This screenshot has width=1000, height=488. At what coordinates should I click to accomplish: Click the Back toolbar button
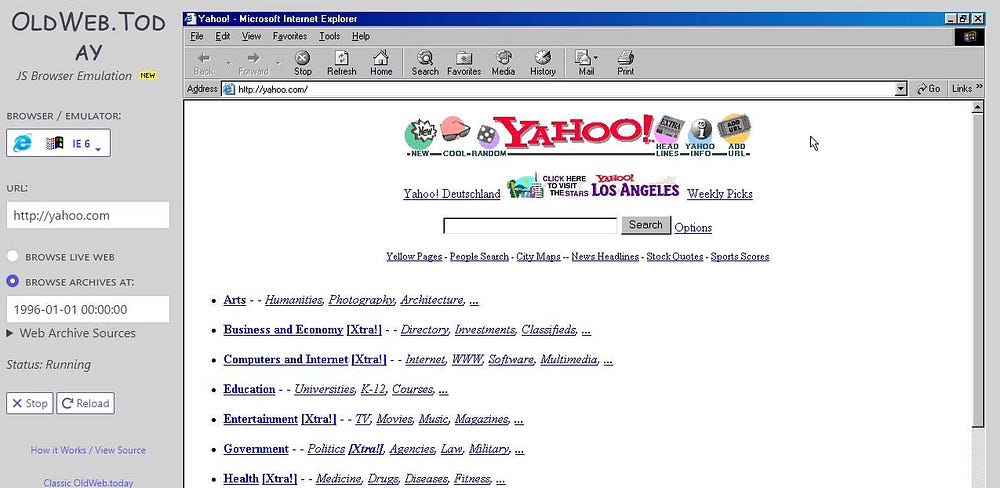click(203, 63)
